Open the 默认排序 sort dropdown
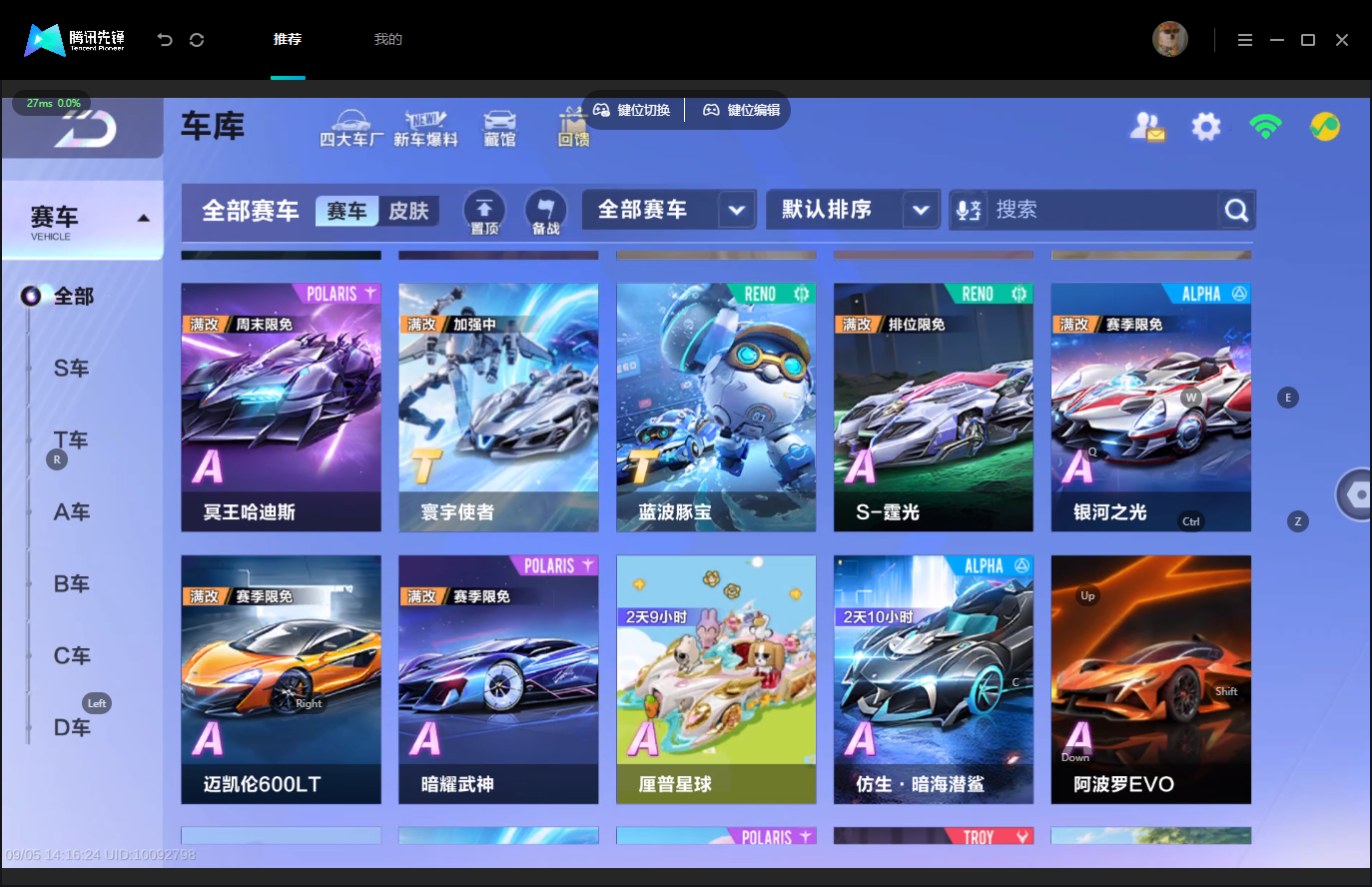 click(x=853, y=210)
